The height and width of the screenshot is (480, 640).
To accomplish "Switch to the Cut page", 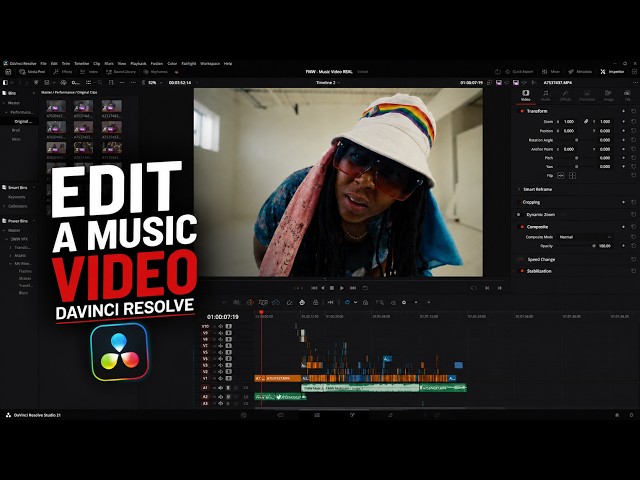I will pos(280,415).
